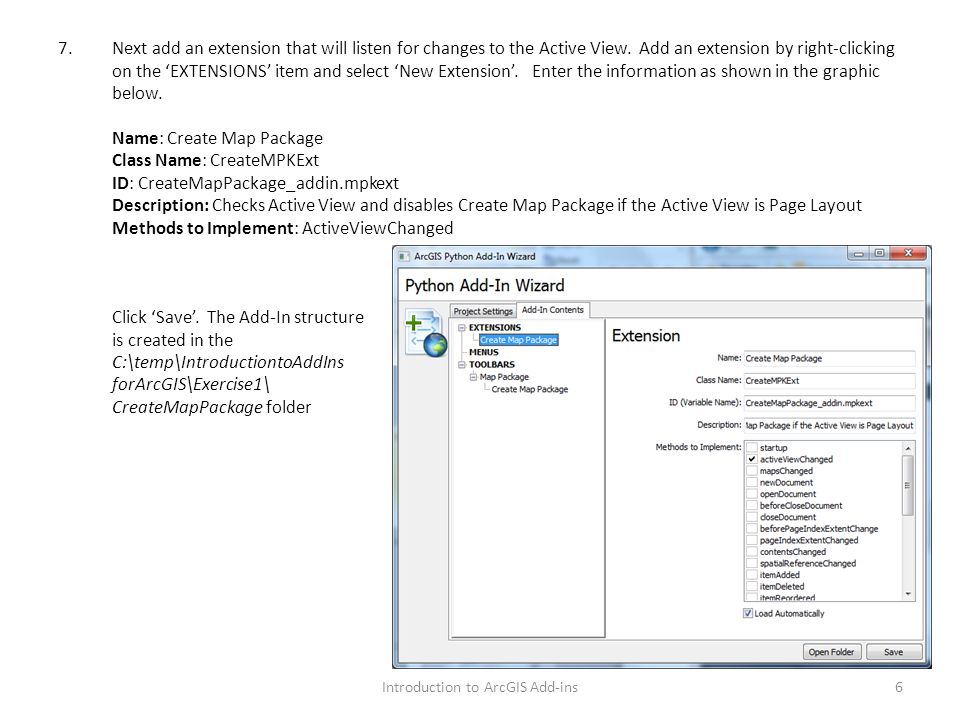The height and width of the screenshot is (720, 960).
Task: Click the Class Name input field
Action: (x=830, y=381)
